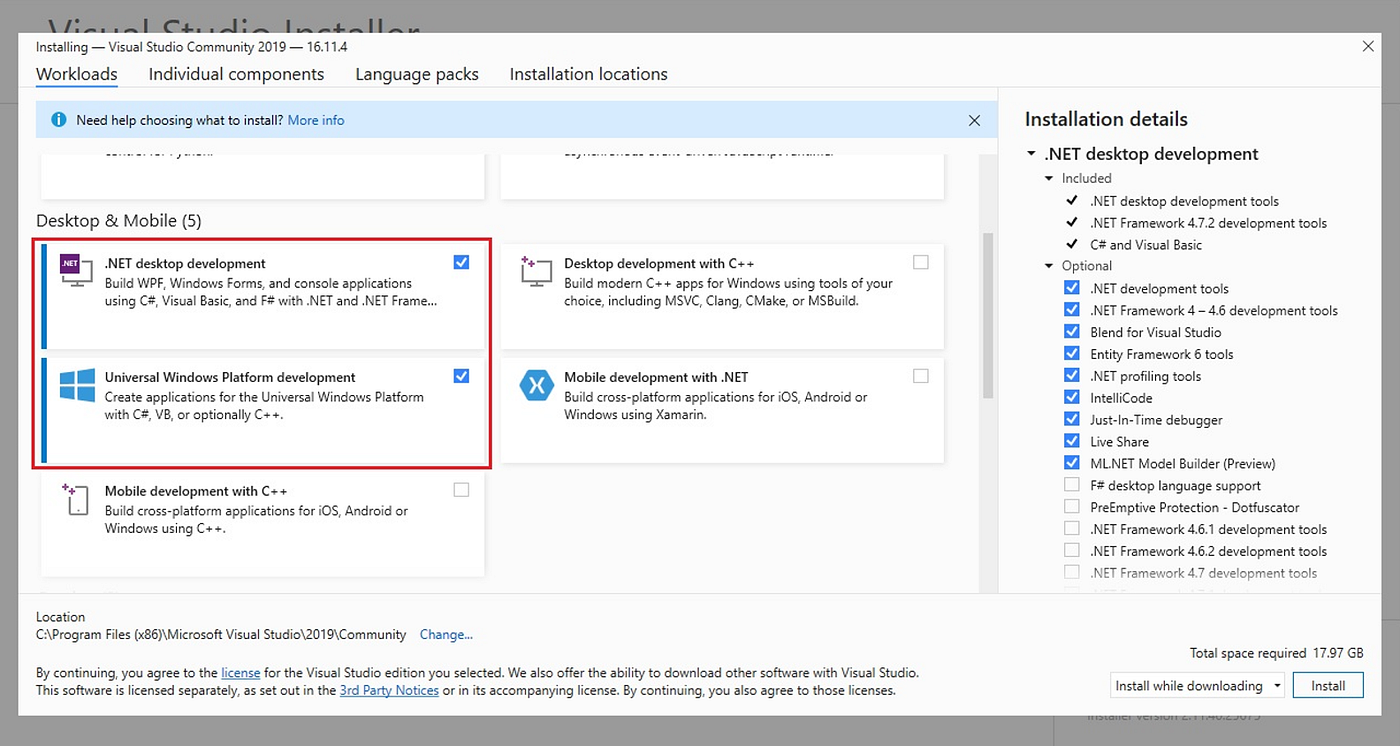Uncheck .NET Framework 4 – 4.6 development tools
Viewport: 1400px width, 746px height.
click(x=1072, y=310)
